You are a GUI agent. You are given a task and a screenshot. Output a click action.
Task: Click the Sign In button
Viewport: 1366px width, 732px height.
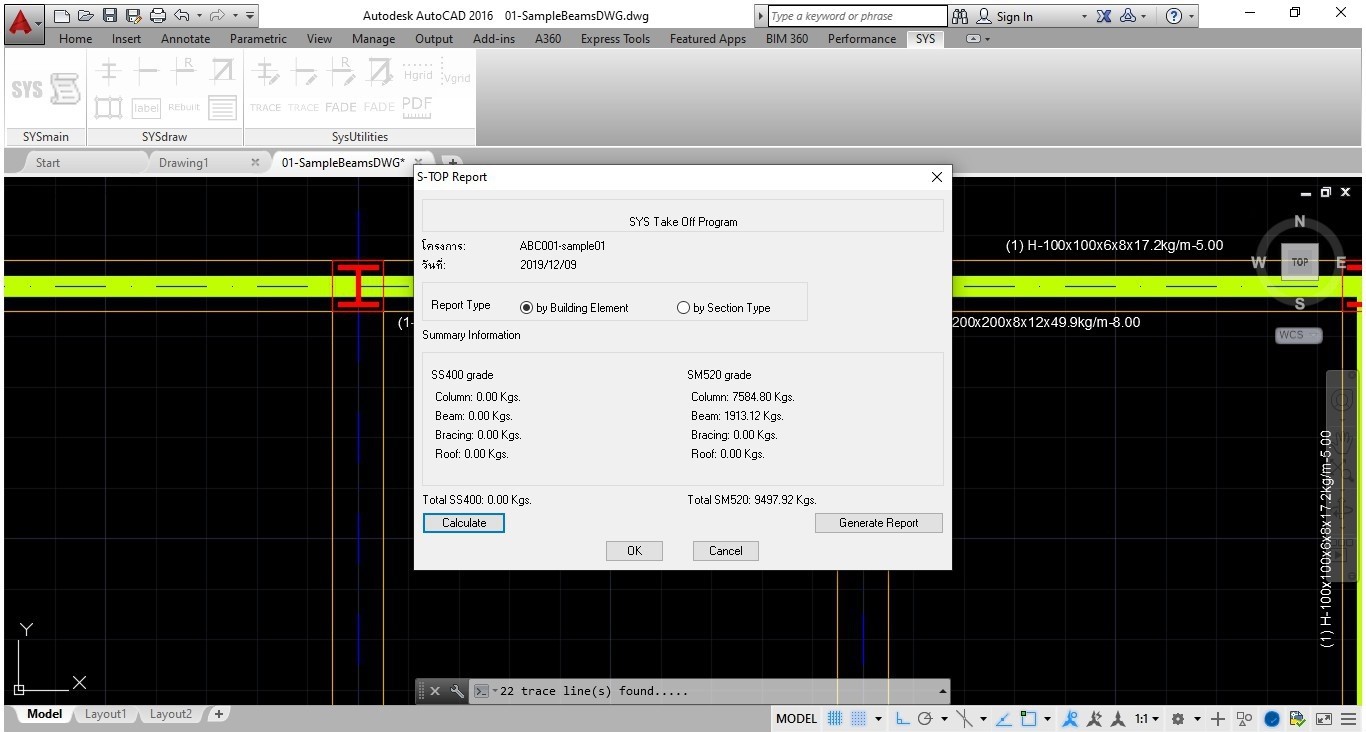click(x=1004, y=16)
